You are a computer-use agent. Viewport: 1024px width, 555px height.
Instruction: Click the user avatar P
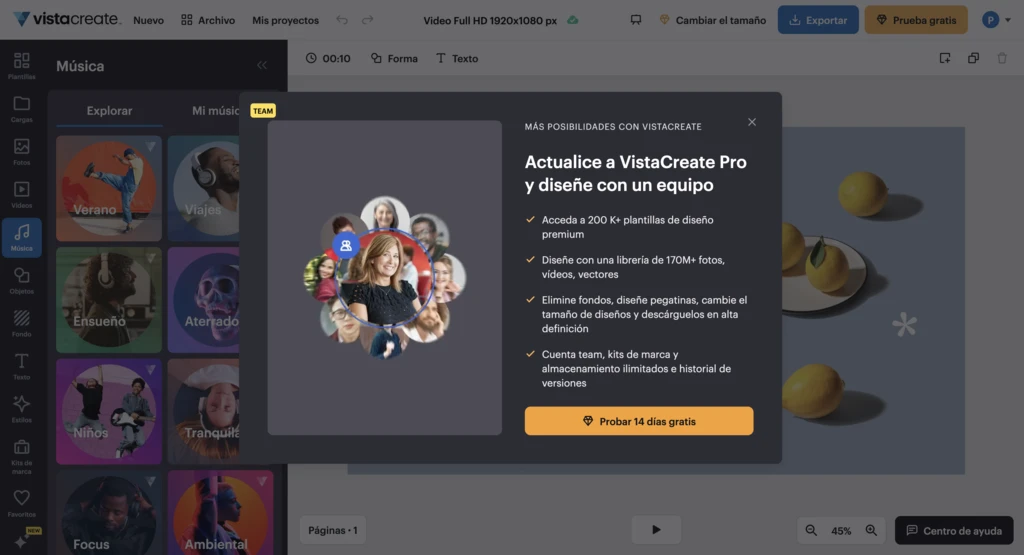[x=990, y=20]
